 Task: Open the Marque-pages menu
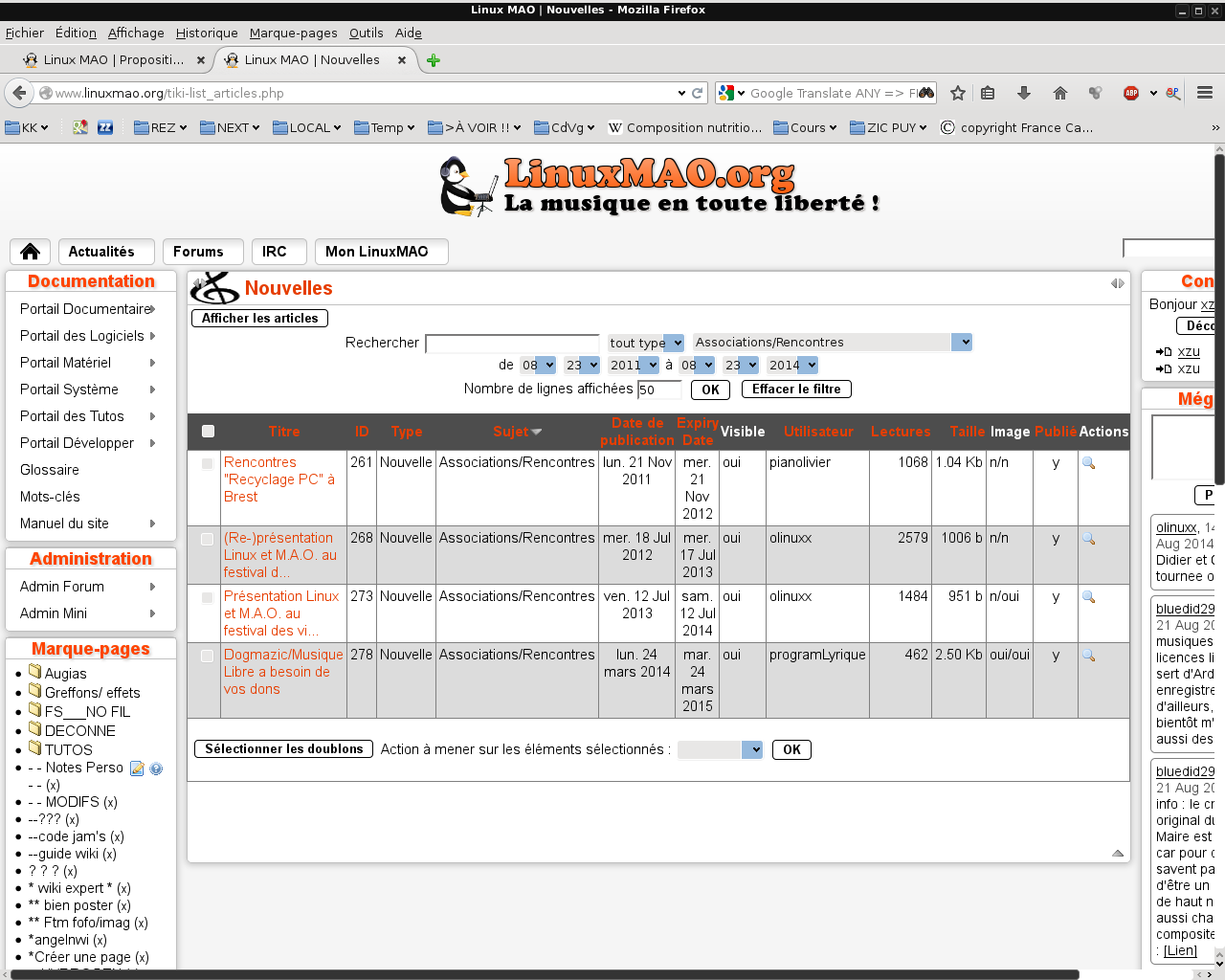[x=294, y=33]
